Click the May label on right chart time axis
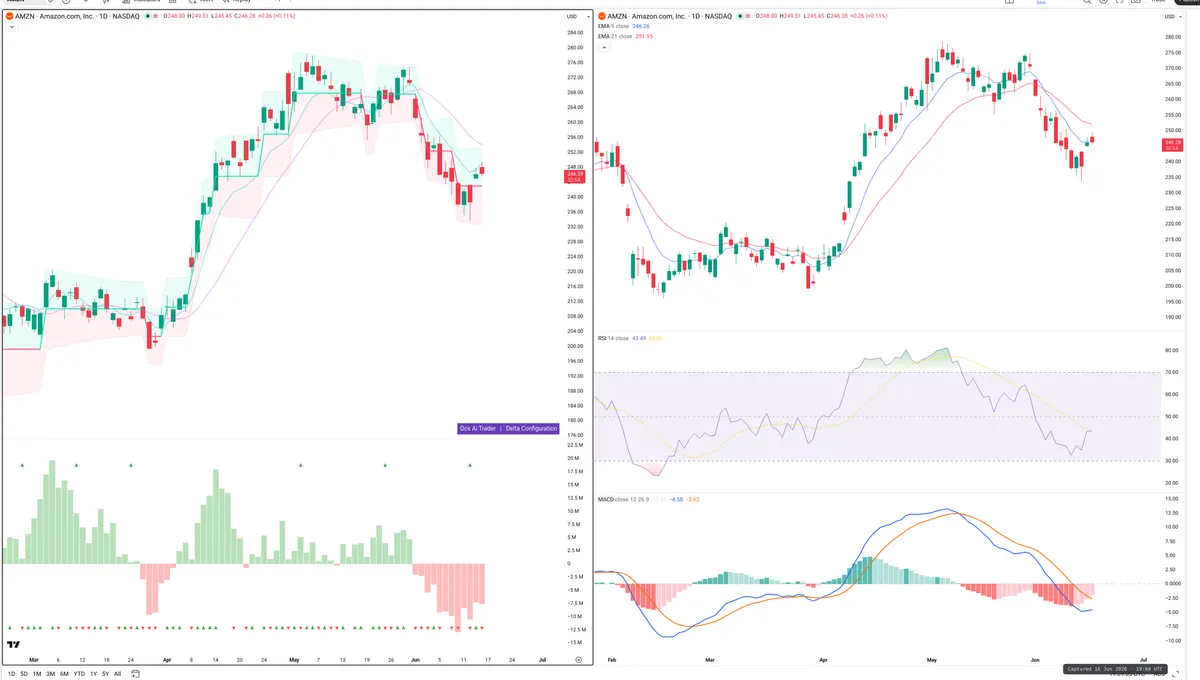1200x680 pixels. point(931,660)
